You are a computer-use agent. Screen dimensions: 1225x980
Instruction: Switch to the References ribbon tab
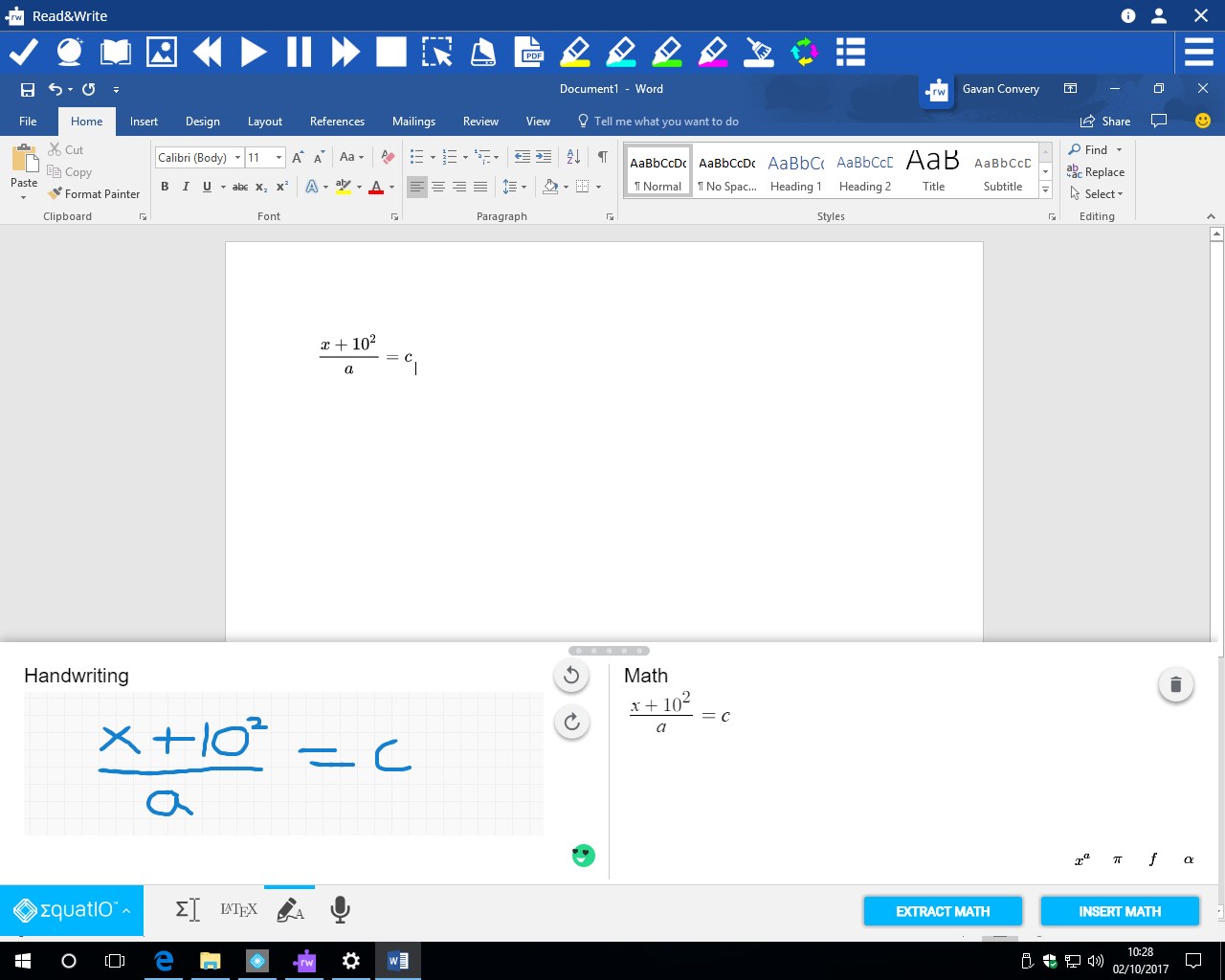click(337, 121)
